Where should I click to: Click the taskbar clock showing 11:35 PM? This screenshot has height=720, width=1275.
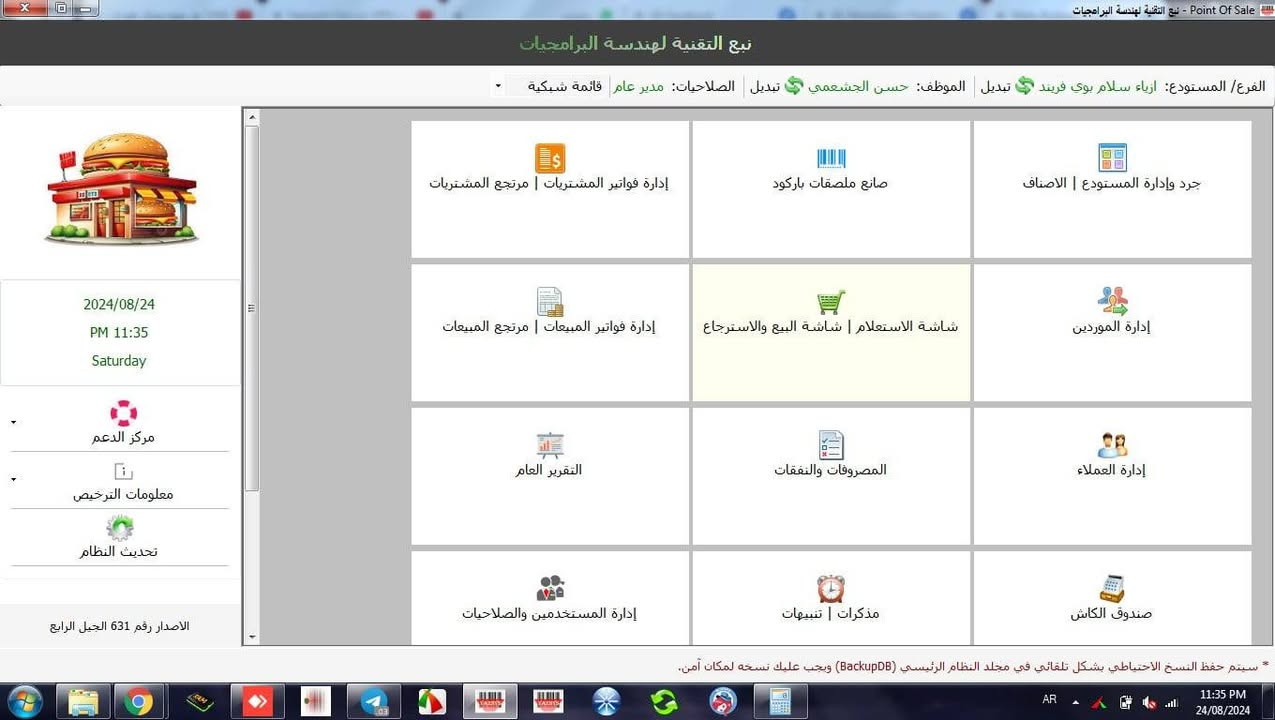pyautogui.click(x=1222, y=702)
